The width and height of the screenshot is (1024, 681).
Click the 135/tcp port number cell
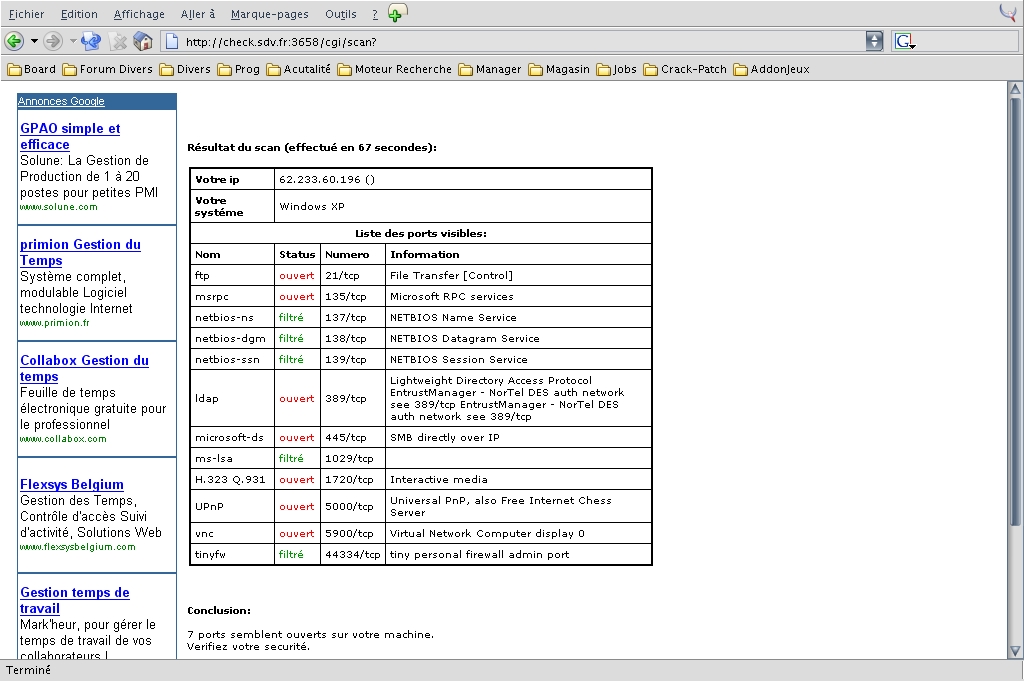pyautogui.click(x=353, y=296)
